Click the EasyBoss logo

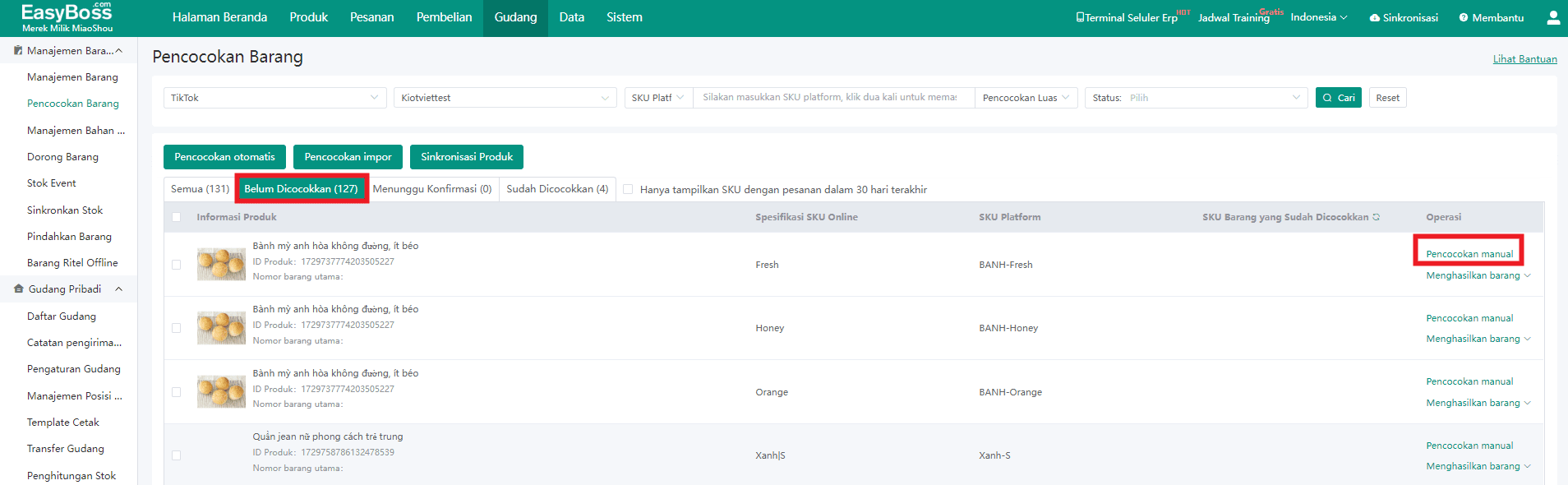(67, 17)
